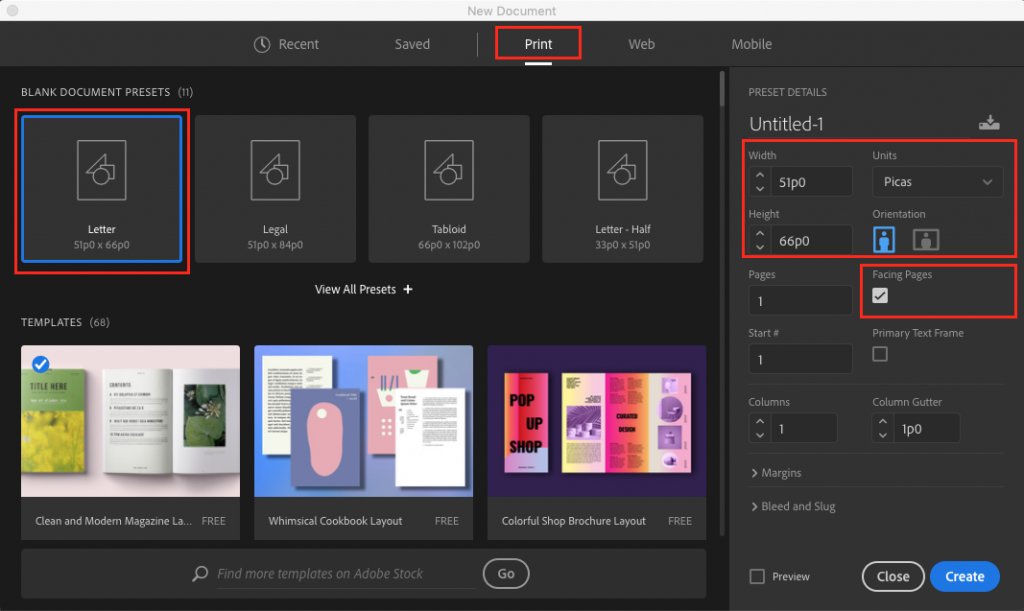
Task: Open the Whimsical Cookbook Layout template
Action: (363, 421)
